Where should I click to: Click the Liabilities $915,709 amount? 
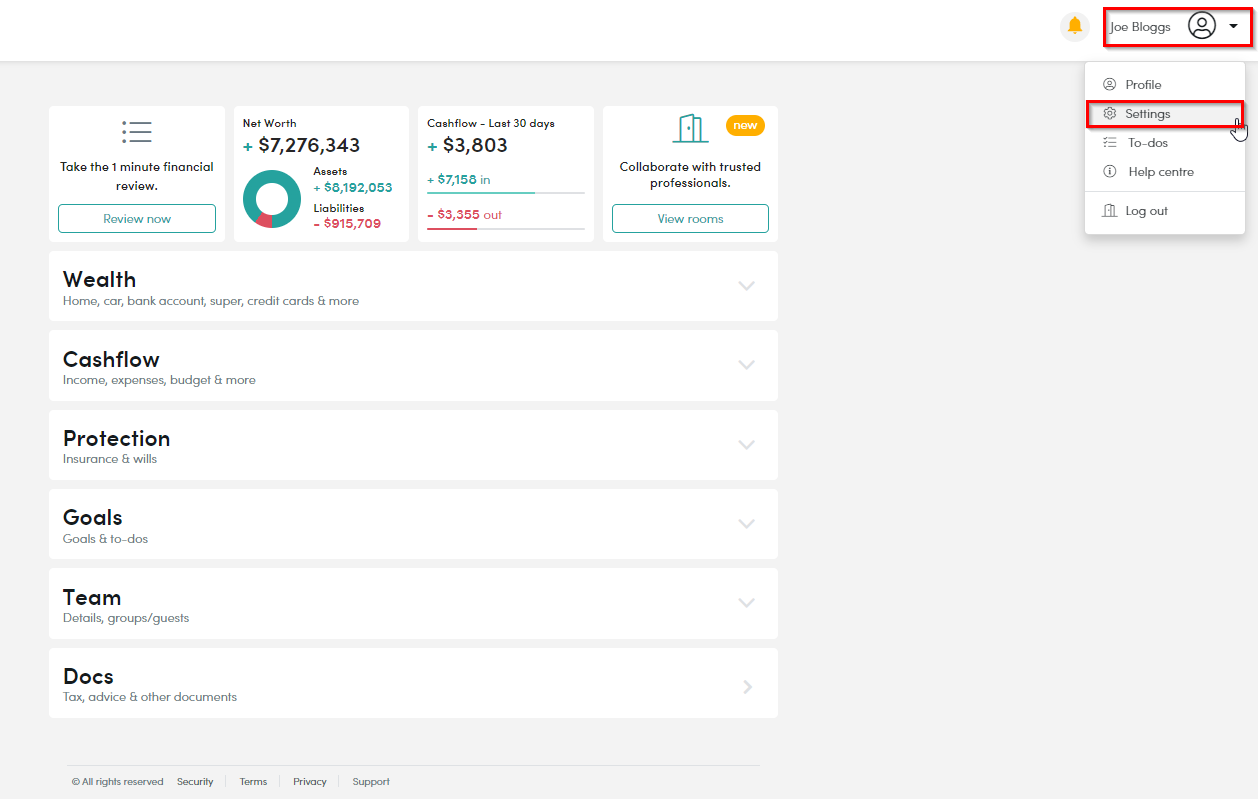click(x=347, y=224)
